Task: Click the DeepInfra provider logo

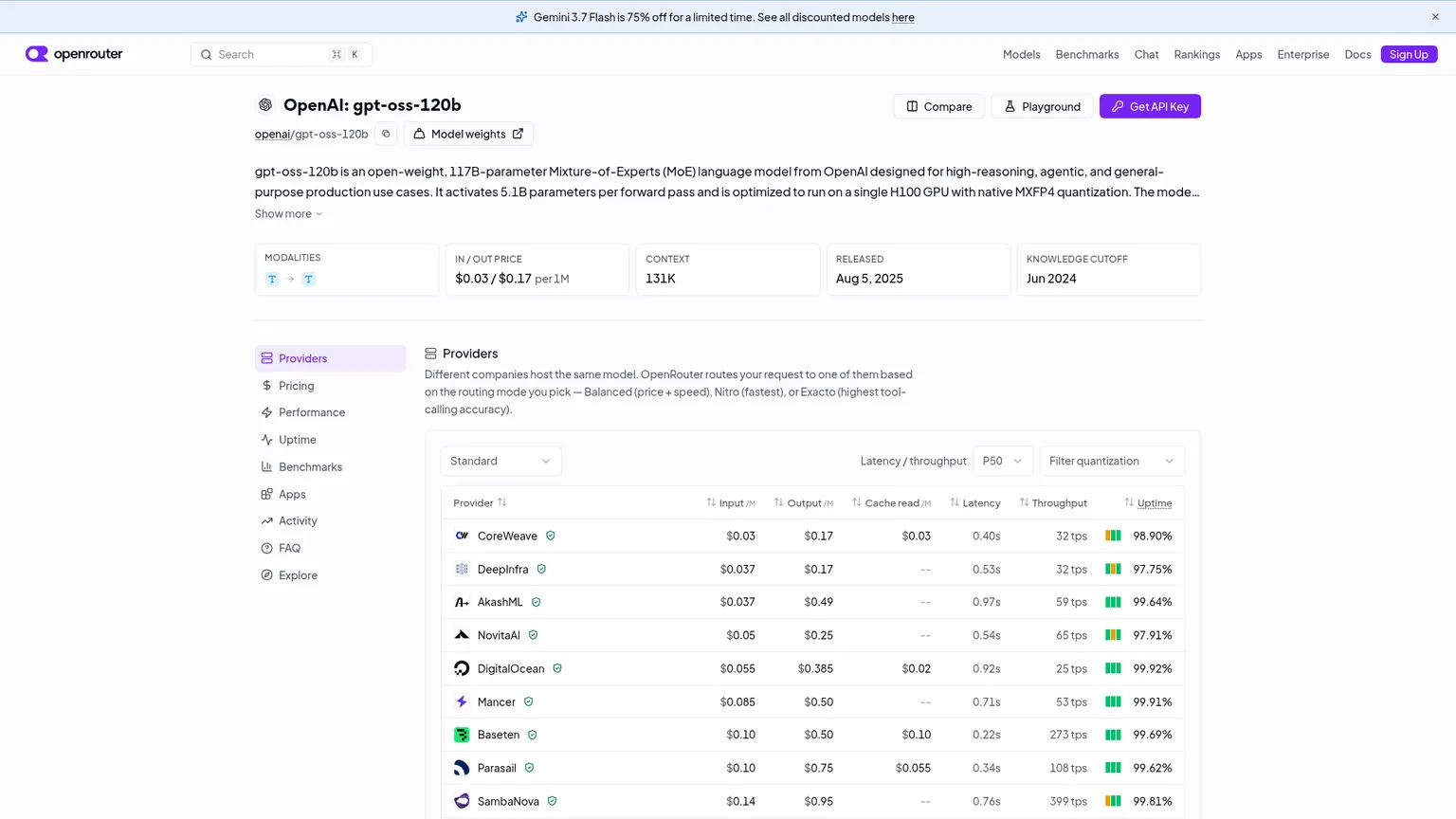Action: point(462,569)
